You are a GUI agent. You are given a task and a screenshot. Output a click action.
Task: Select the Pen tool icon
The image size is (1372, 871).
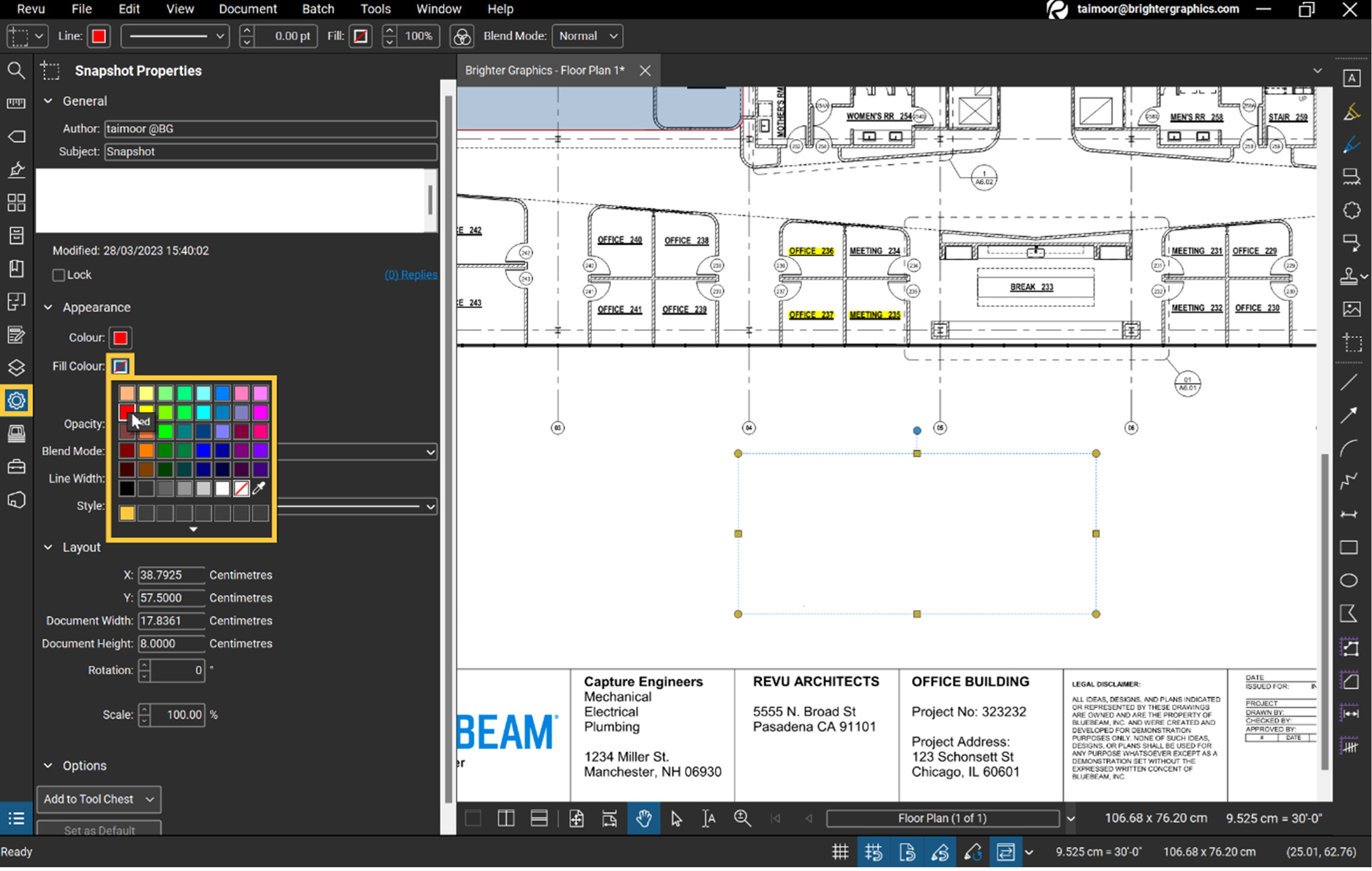click(1352, 145)
